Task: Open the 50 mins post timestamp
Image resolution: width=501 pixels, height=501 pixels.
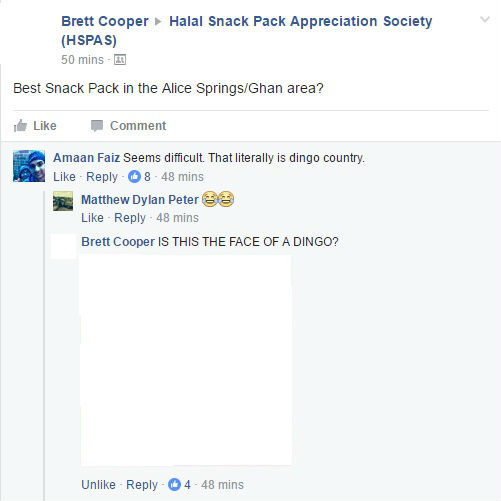Action: click(x=82, y=60)
